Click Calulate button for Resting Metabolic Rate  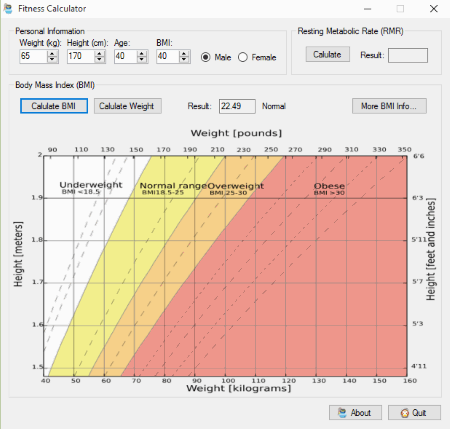pyautogui.click(x=328, y=54)
